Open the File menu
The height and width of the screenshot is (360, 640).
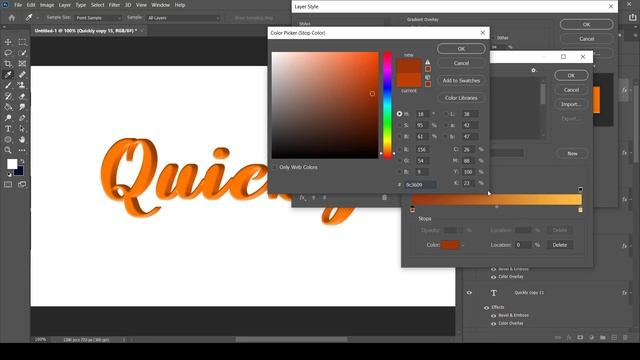(18, 5)
